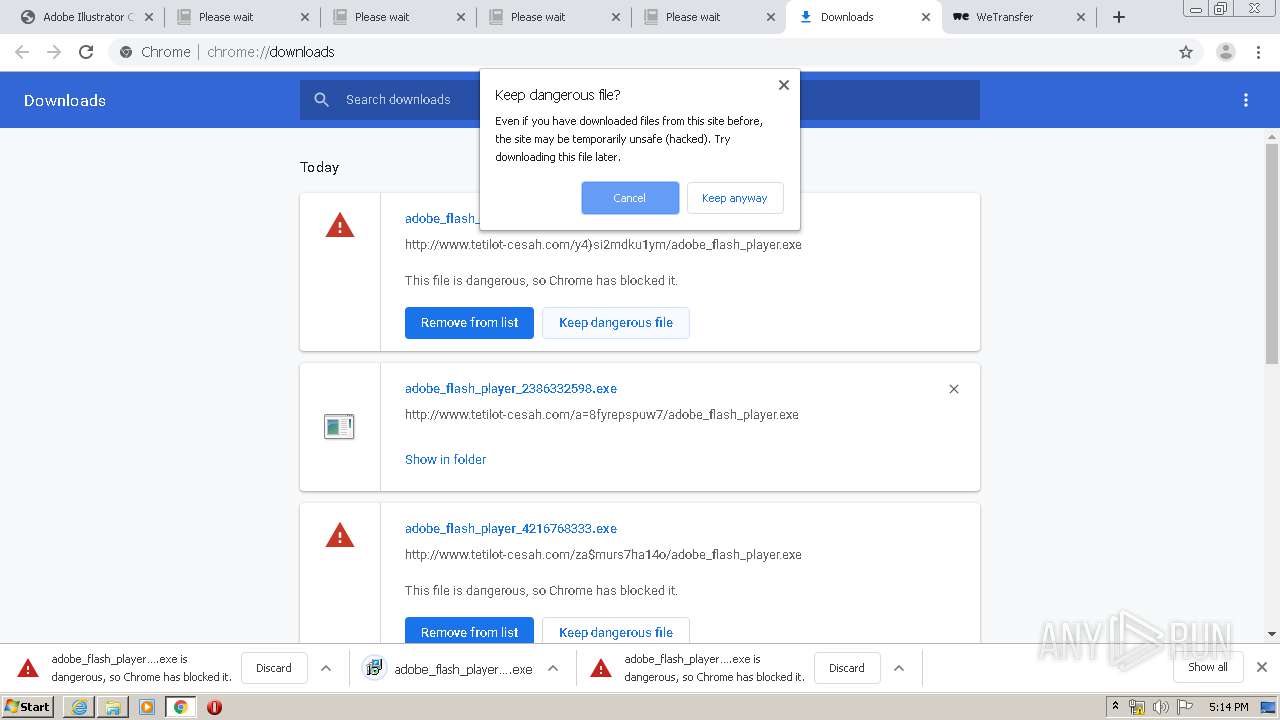
Task: Click adobe_flash_player_4216768333.exe file name link
Action: point(511,529)
